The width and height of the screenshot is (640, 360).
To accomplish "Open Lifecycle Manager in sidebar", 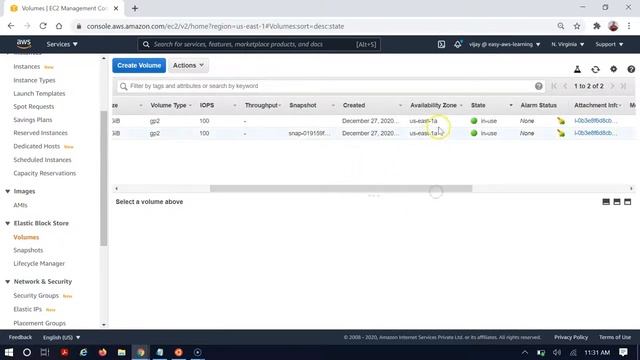I will pyautogui.click(x=39, y=264).
